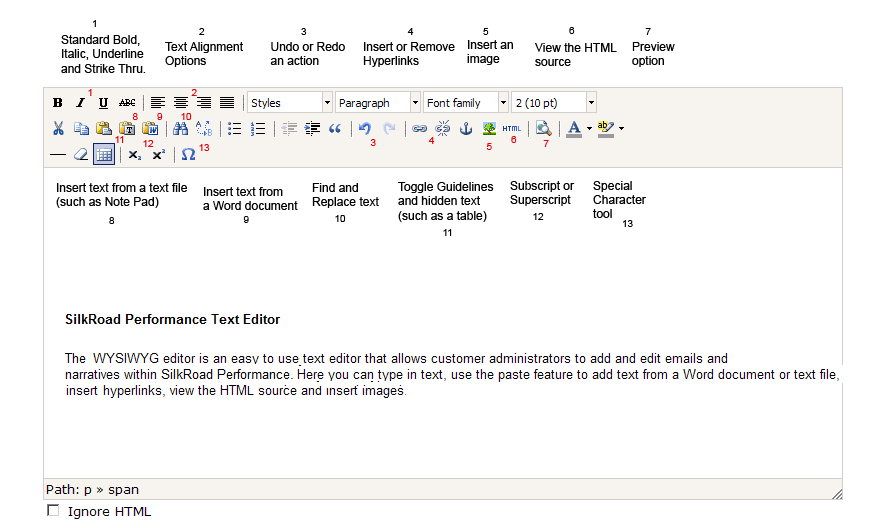Click 'Special Character tool' label
This screenshot has height=528, width=889.
(619, 200)
